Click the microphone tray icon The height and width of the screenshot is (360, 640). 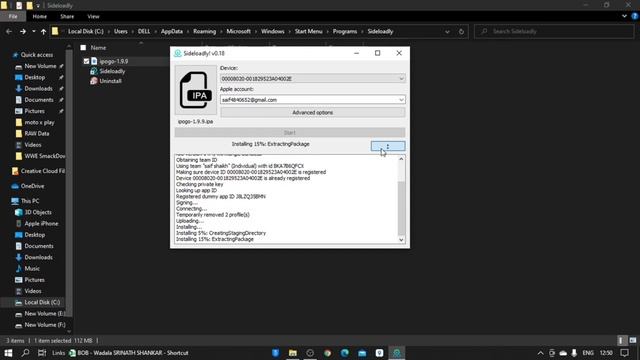574,353
